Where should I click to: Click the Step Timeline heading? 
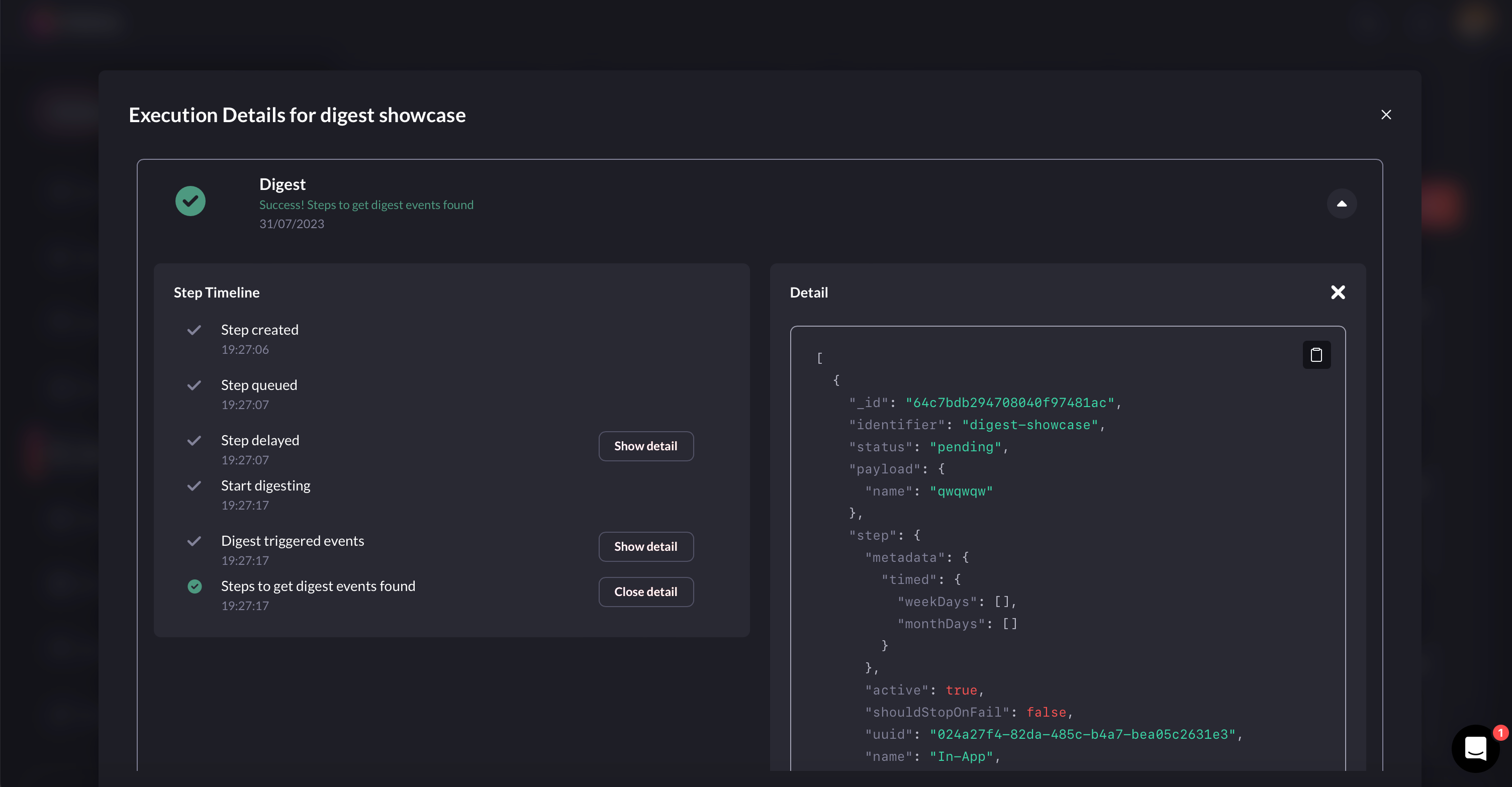click(x=217, y=292)
